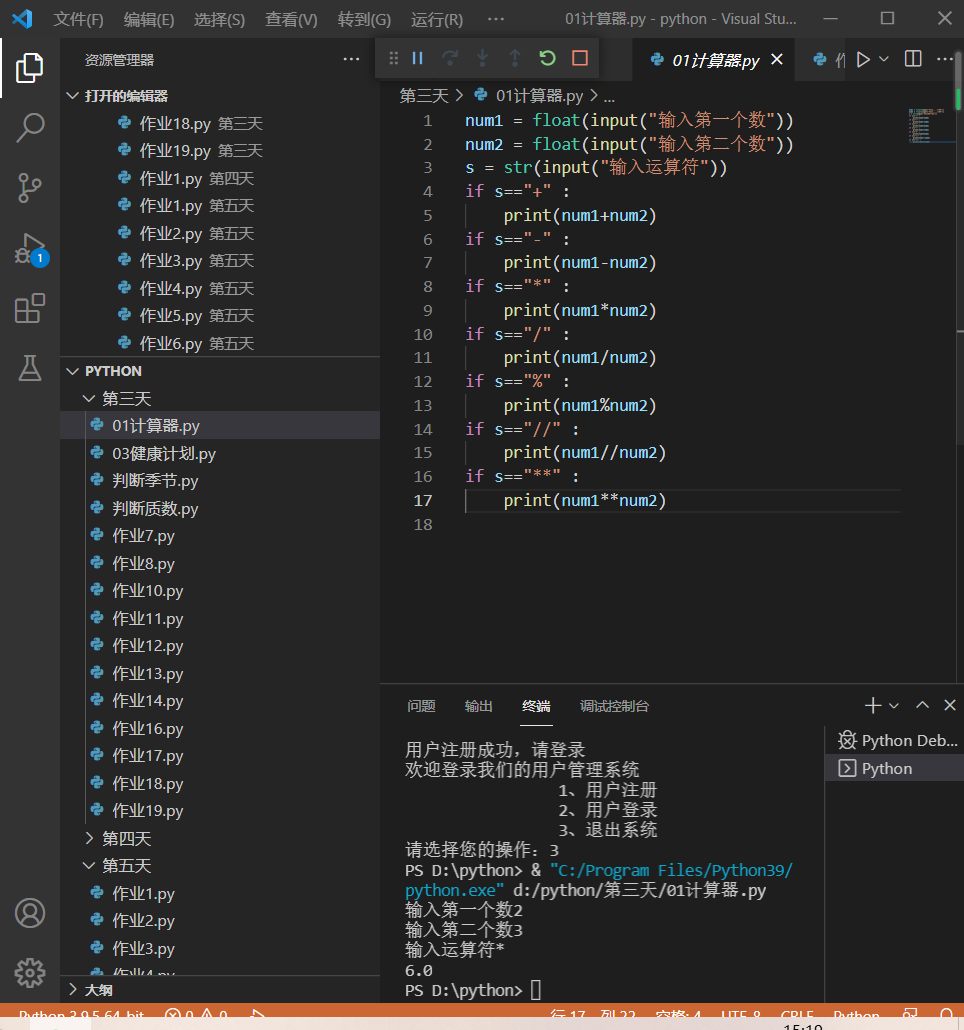This screenshot has height=1030, width=964.
Task: Click debug Step Over button
Action: tap(450, 58)
